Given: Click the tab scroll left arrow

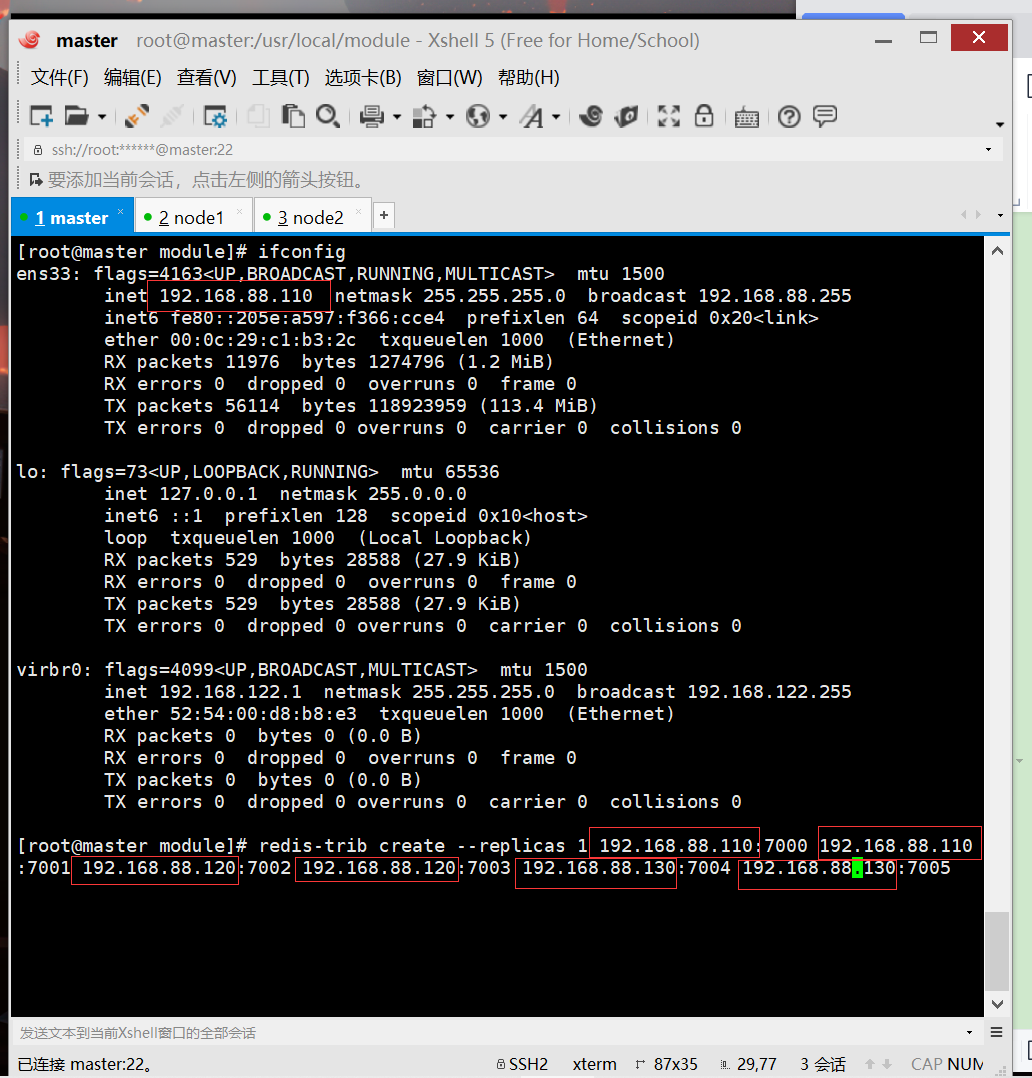Looking at the screenshot, I should (x=963, y=215).
